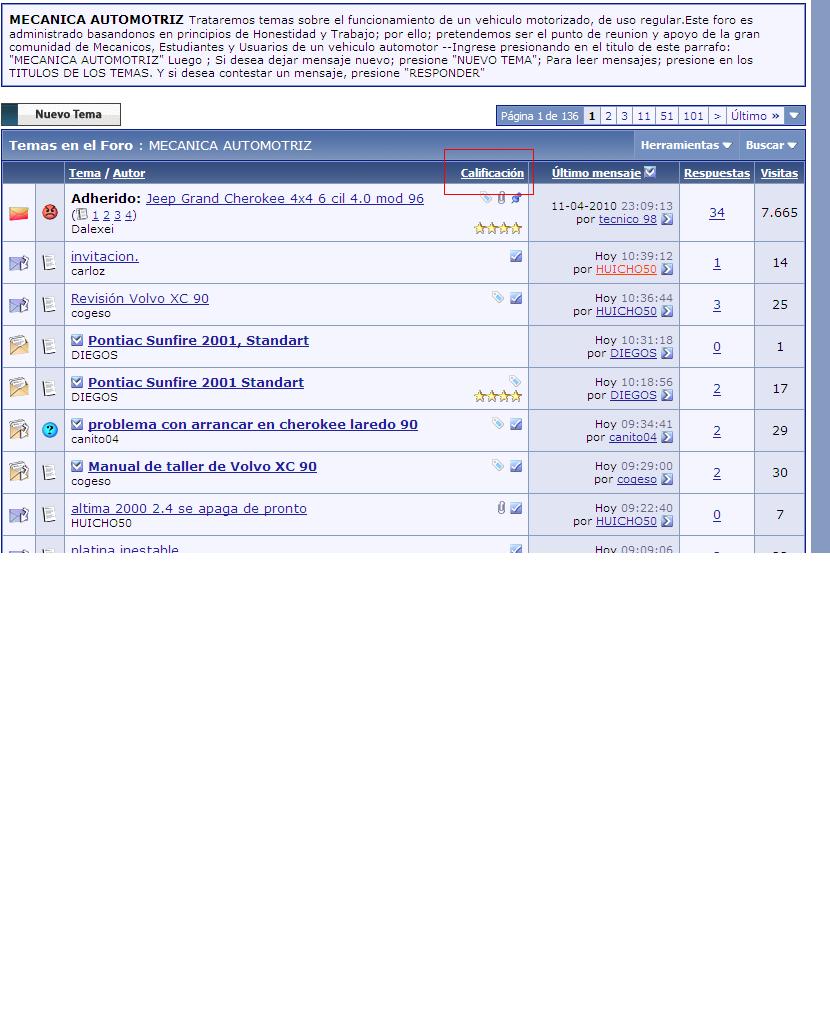This screenshot has height=1024, width=830.
Task: Toggle the checkmark on the invitacion. thread row
Action: (516, 256)
